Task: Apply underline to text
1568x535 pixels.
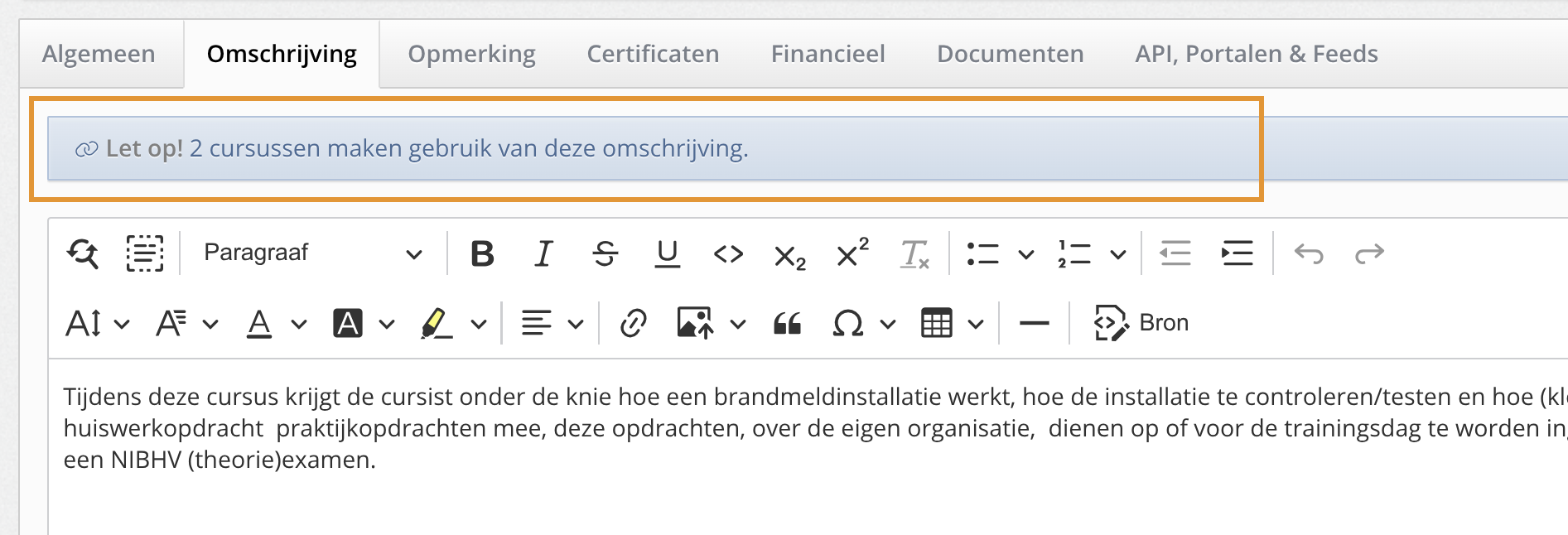Action: 667,253
